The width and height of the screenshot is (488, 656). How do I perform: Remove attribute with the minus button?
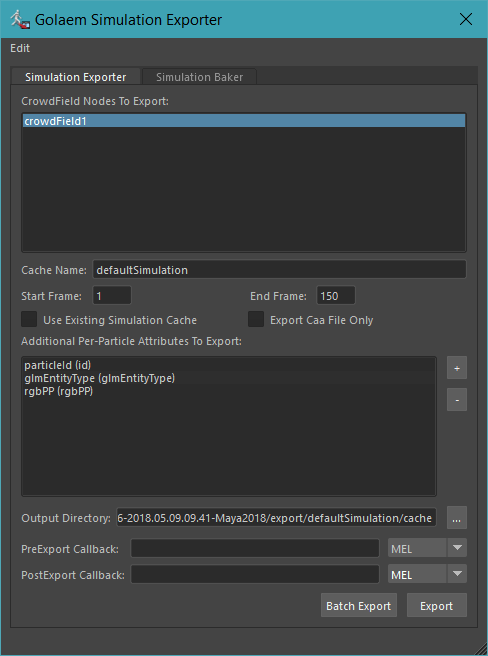pyautogui.click(x=457, y=400)
